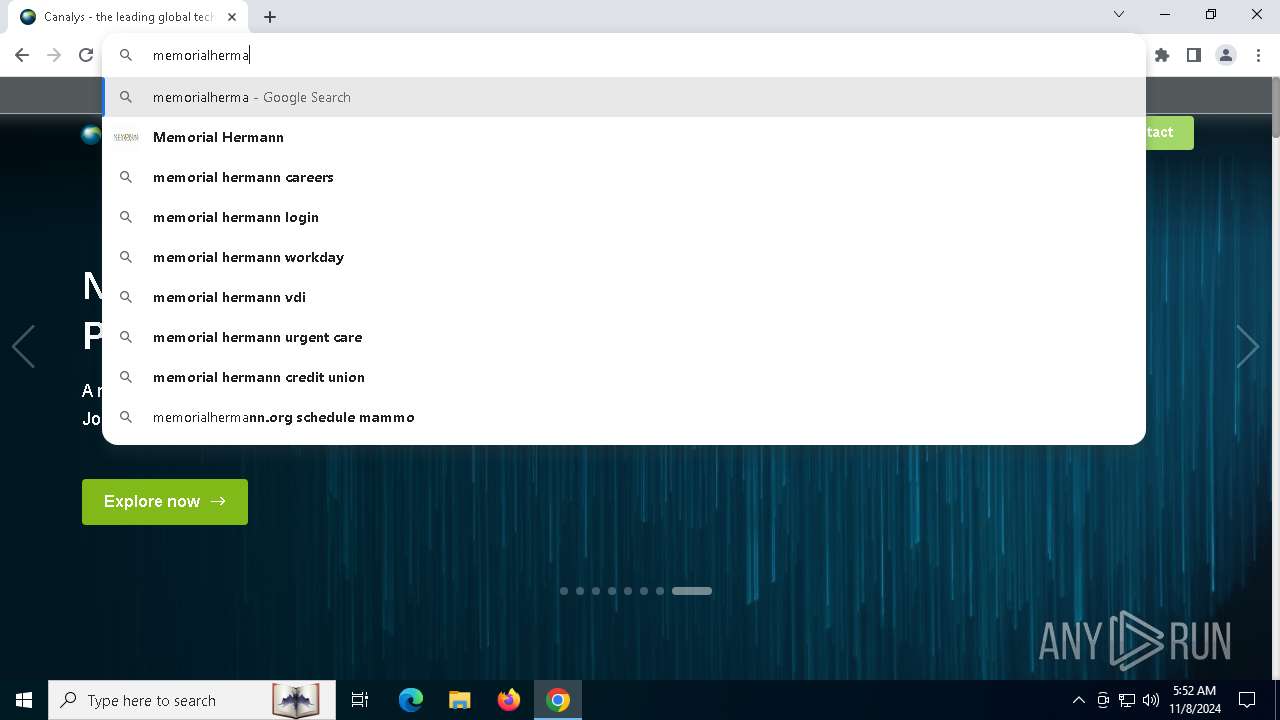Go to next carousel slide arrow
The image size is (1280, 720).
[1247, 346]
